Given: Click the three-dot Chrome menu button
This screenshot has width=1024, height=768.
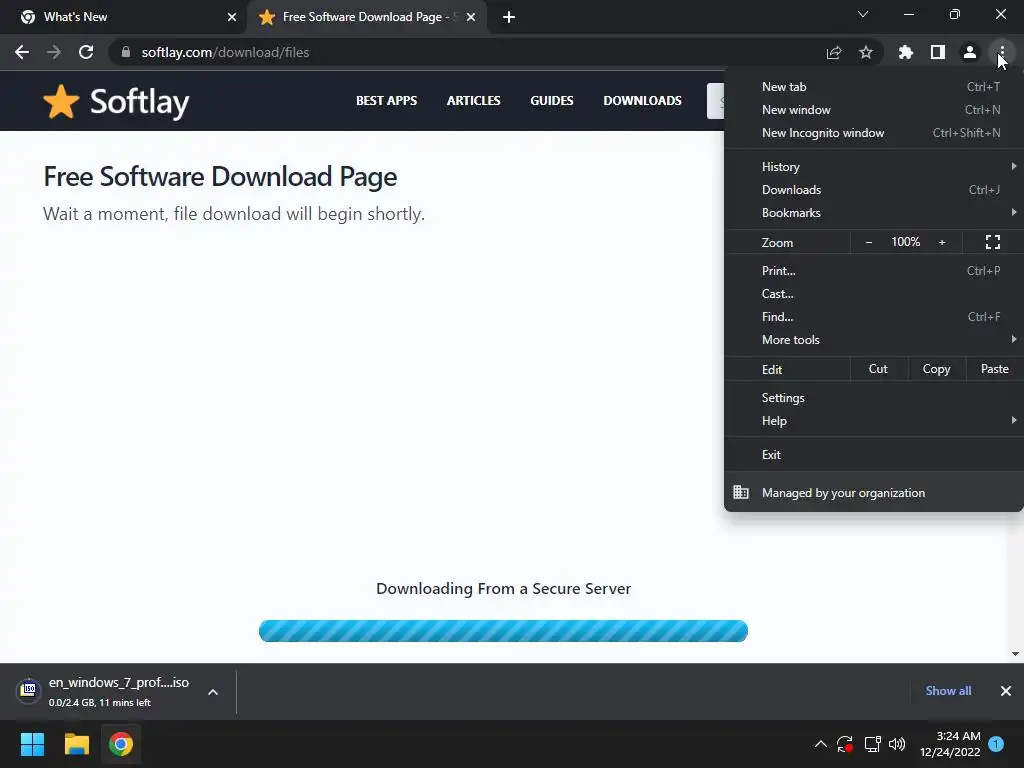Looking at the screenshot, I should [1002, 52].
